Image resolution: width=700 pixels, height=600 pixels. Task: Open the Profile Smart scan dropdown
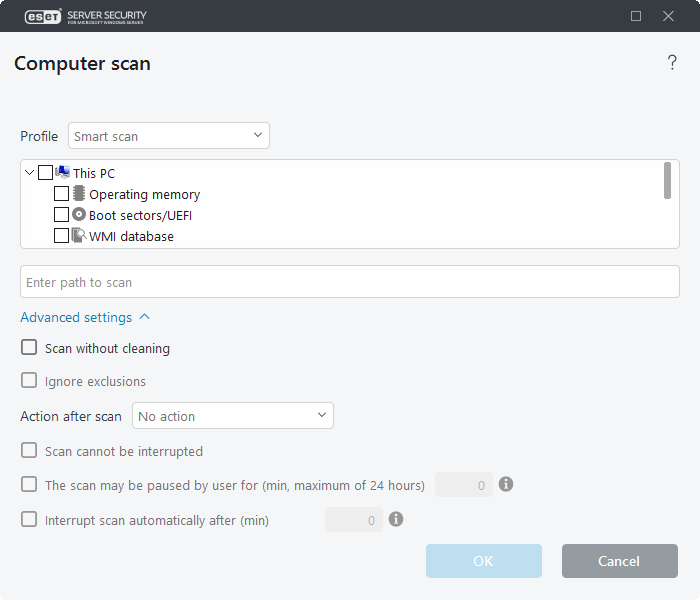pos(169,136)
